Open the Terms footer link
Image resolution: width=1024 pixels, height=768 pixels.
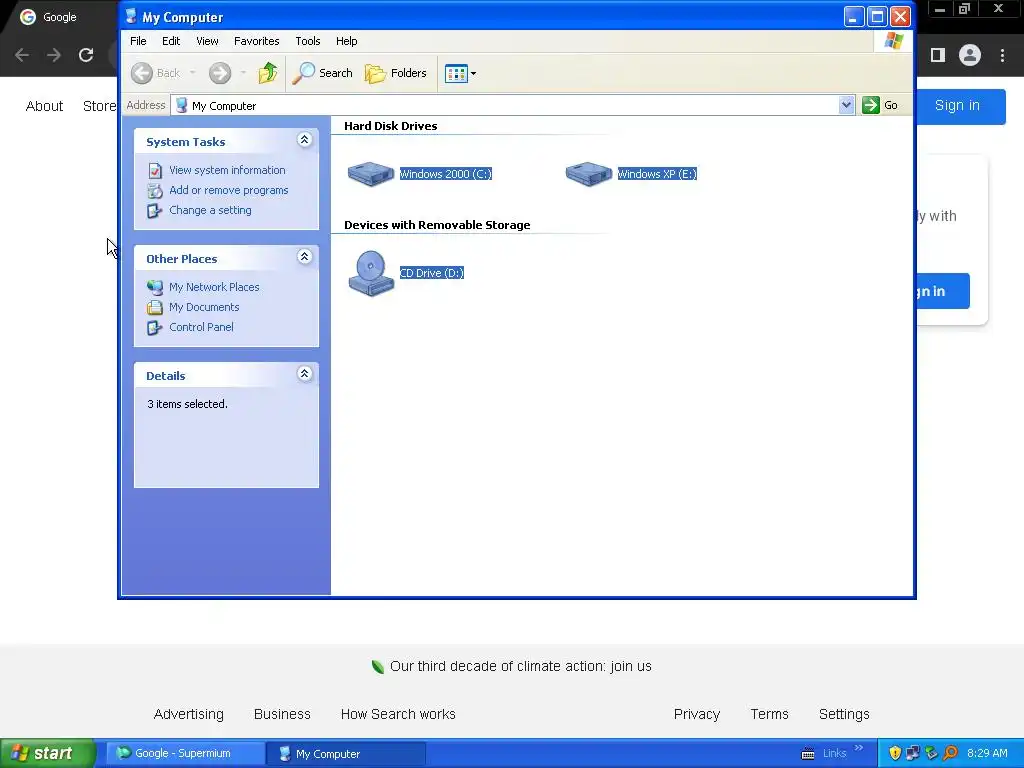(769, 714)
